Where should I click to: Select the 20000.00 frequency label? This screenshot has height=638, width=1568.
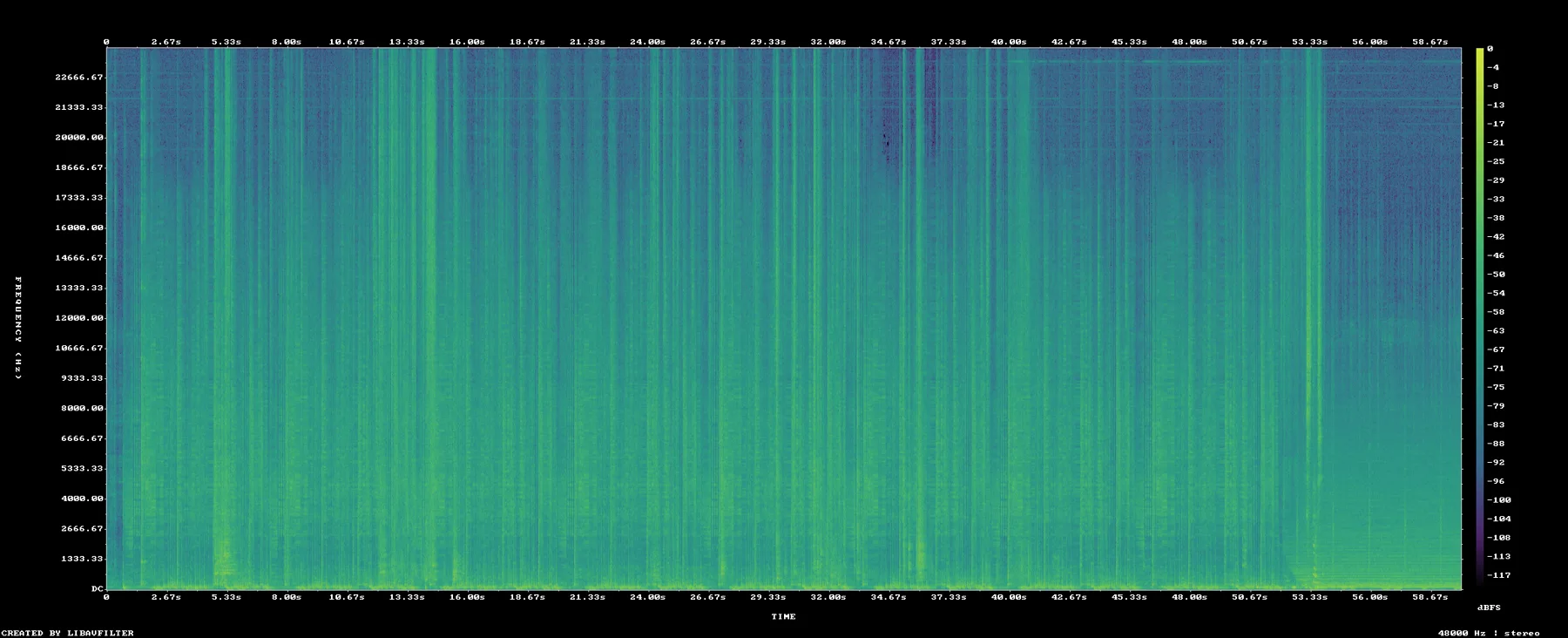click(79, 138)
